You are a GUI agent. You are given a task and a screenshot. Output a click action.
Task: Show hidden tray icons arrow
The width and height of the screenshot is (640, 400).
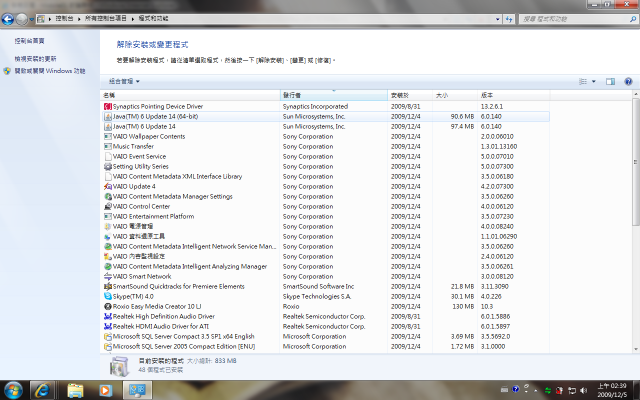tap(536, 391)
